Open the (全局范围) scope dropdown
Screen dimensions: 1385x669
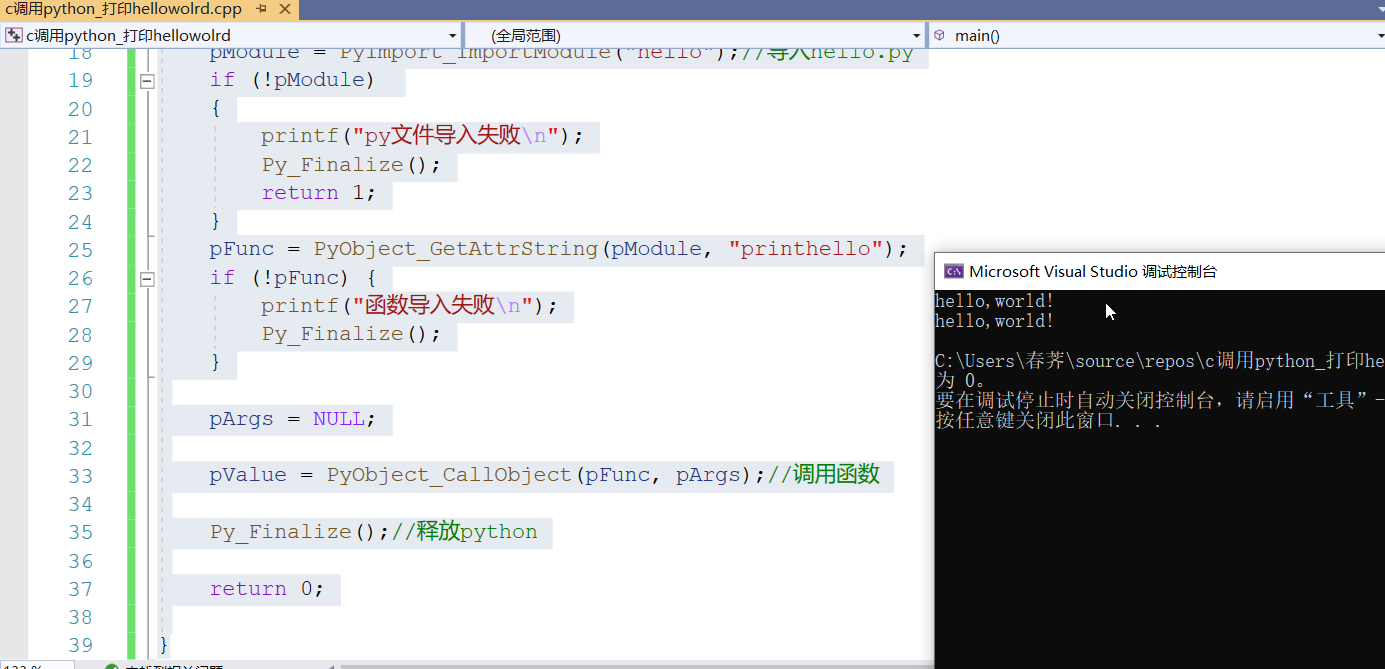click(x=916, y=35)
